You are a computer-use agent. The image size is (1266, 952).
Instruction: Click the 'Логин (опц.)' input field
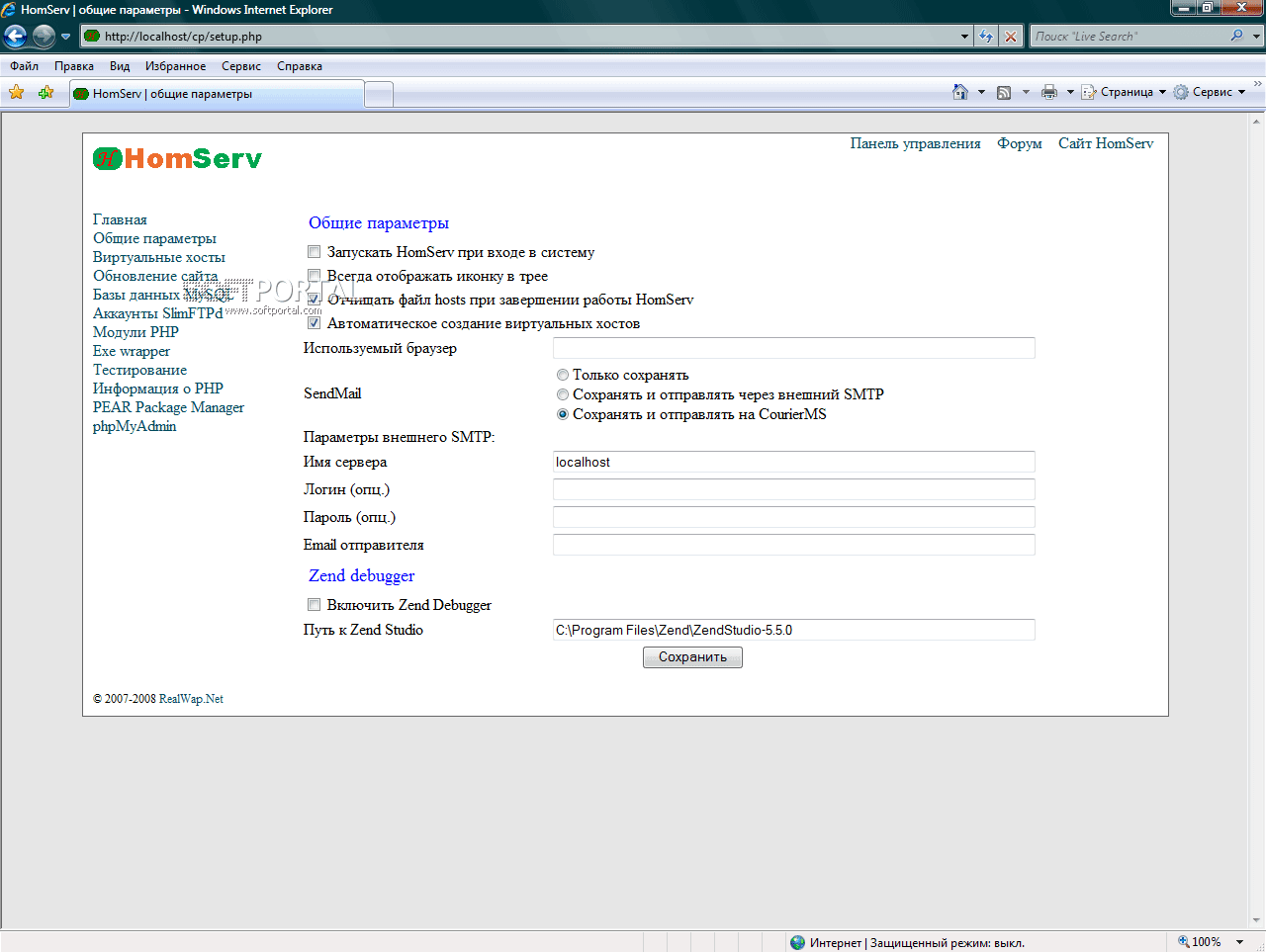point(794,489)
